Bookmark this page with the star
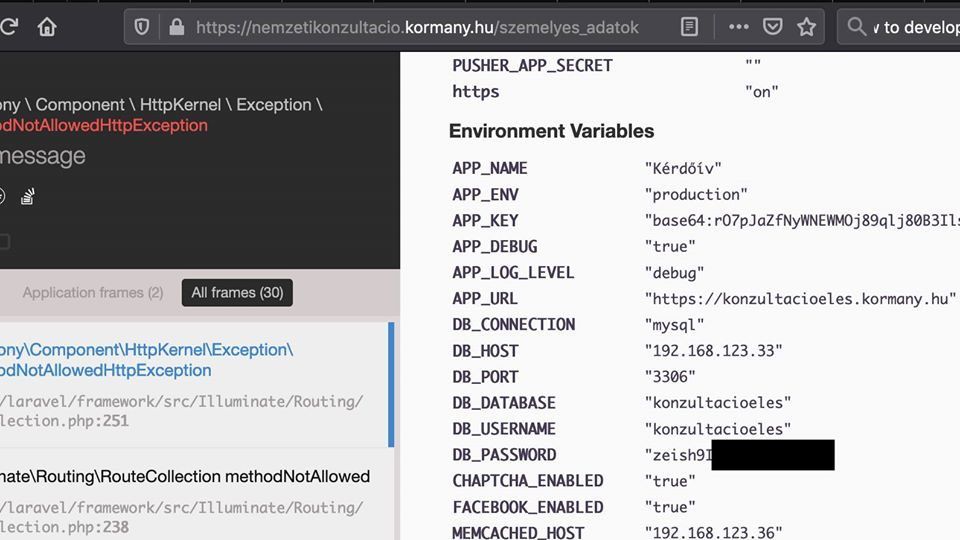960x540 pixels. point(806,27)
